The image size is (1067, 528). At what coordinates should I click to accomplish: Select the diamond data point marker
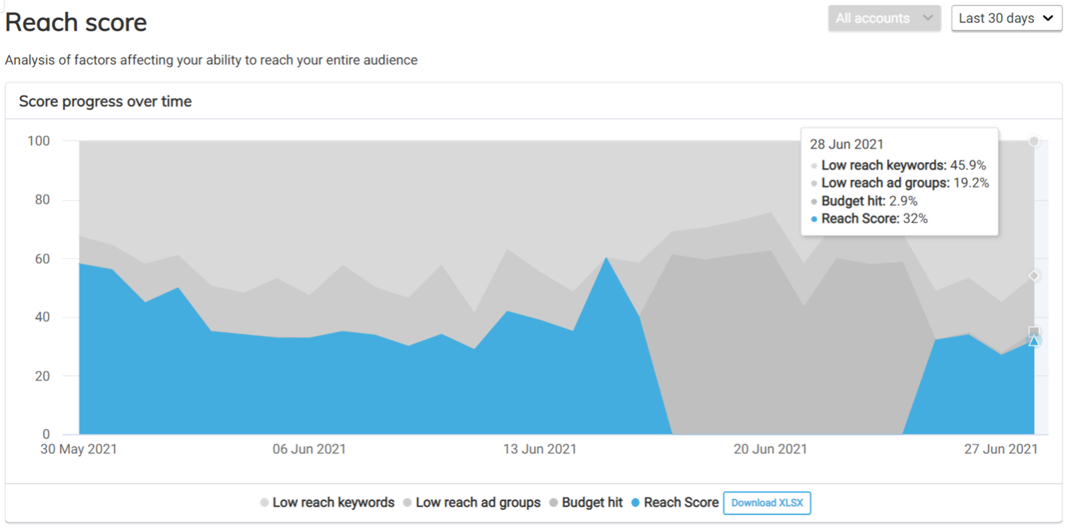pos(1034,276)
